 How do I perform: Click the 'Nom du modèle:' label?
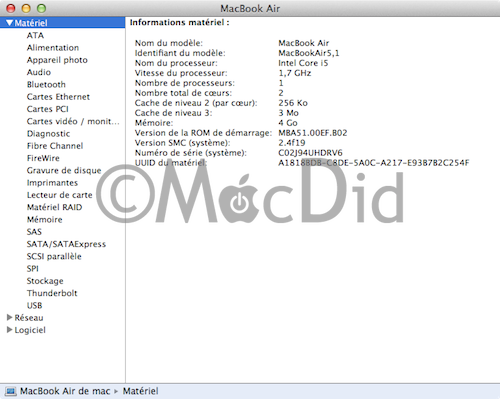coord(169,43)
